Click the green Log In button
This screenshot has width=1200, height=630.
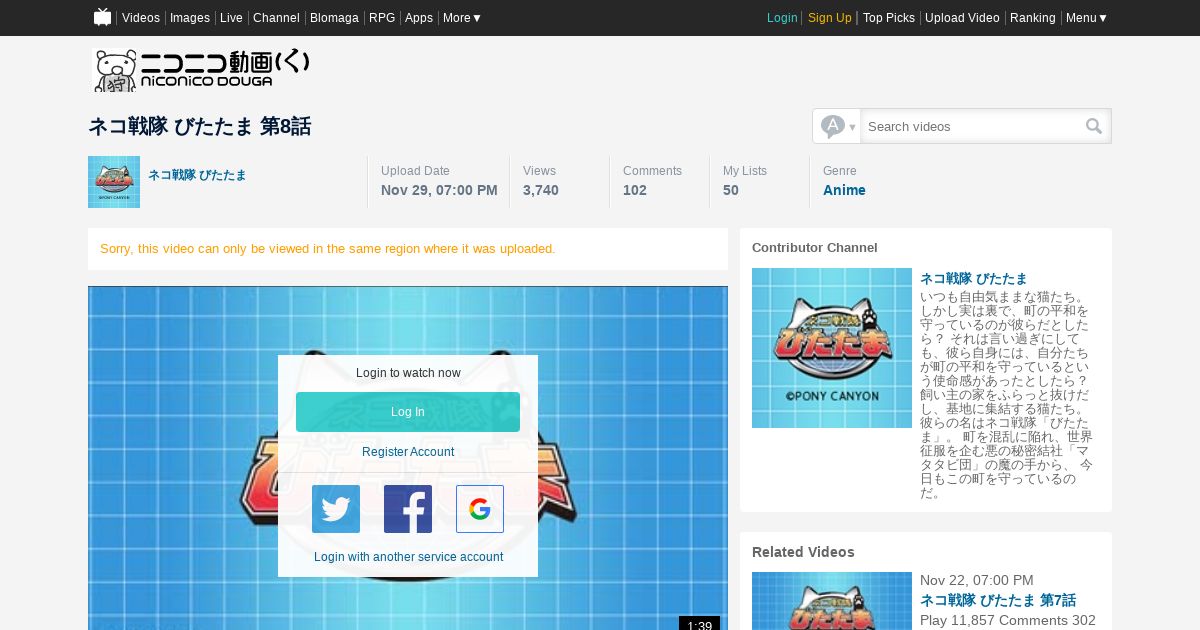click(408, 412)
